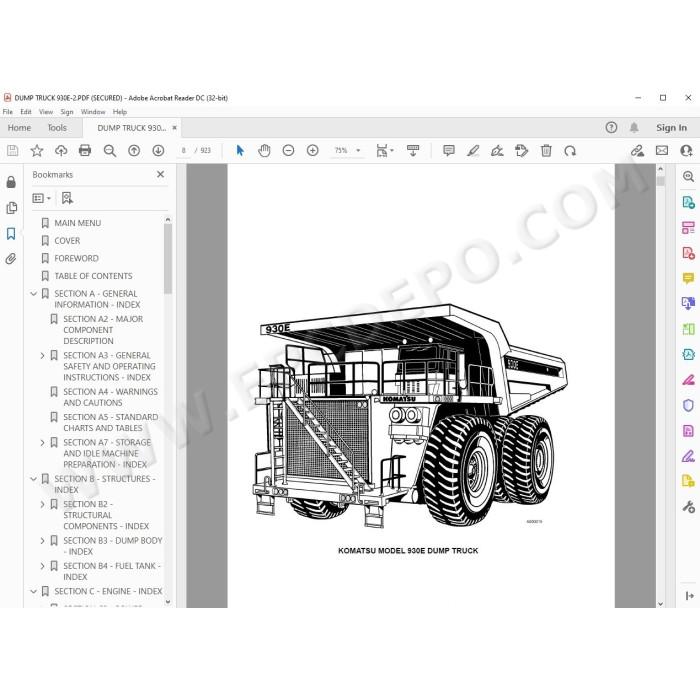Open the File menu
The height and width of the screenshot is (700, 700).
pos(8,112)
